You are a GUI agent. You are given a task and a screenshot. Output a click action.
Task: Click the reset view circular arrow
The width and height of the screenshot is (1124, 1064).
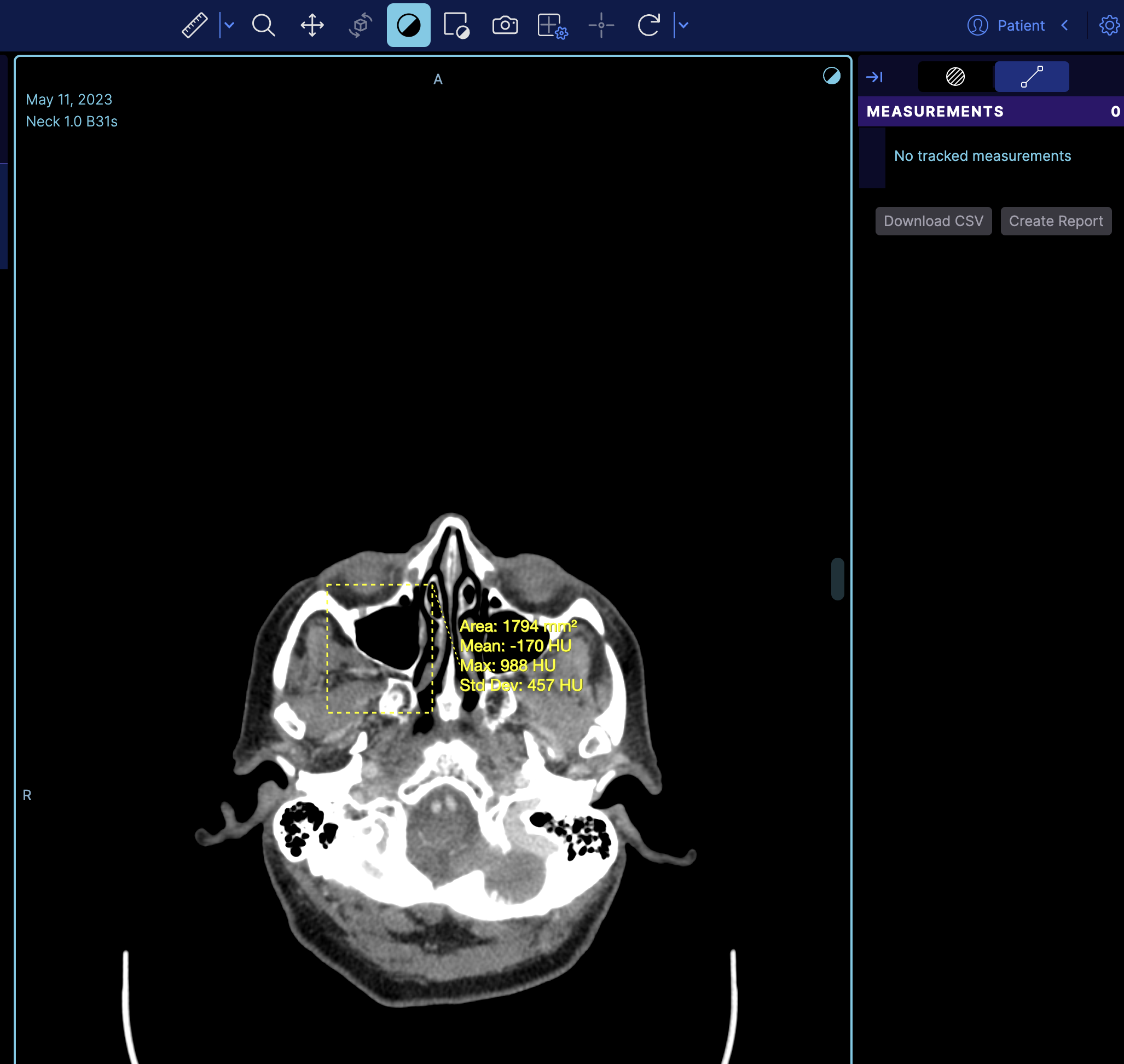[649, 26]
